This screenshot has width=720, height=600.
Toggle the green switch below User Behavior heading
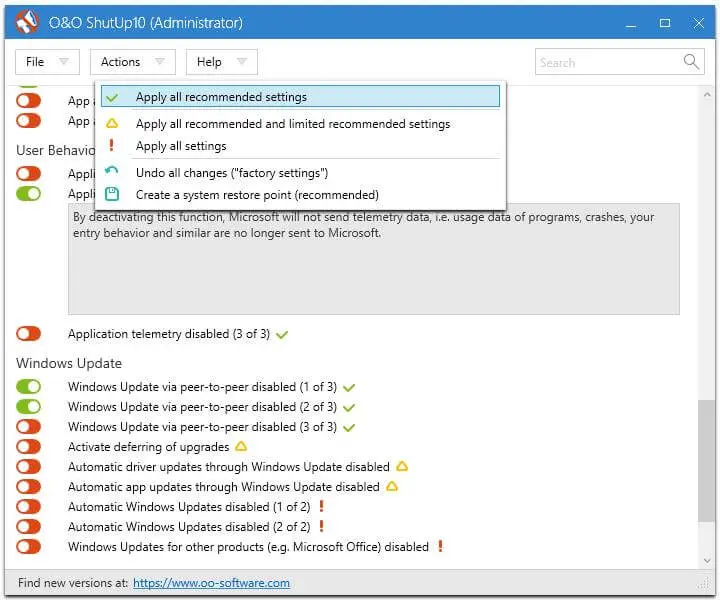coord(28,194)
